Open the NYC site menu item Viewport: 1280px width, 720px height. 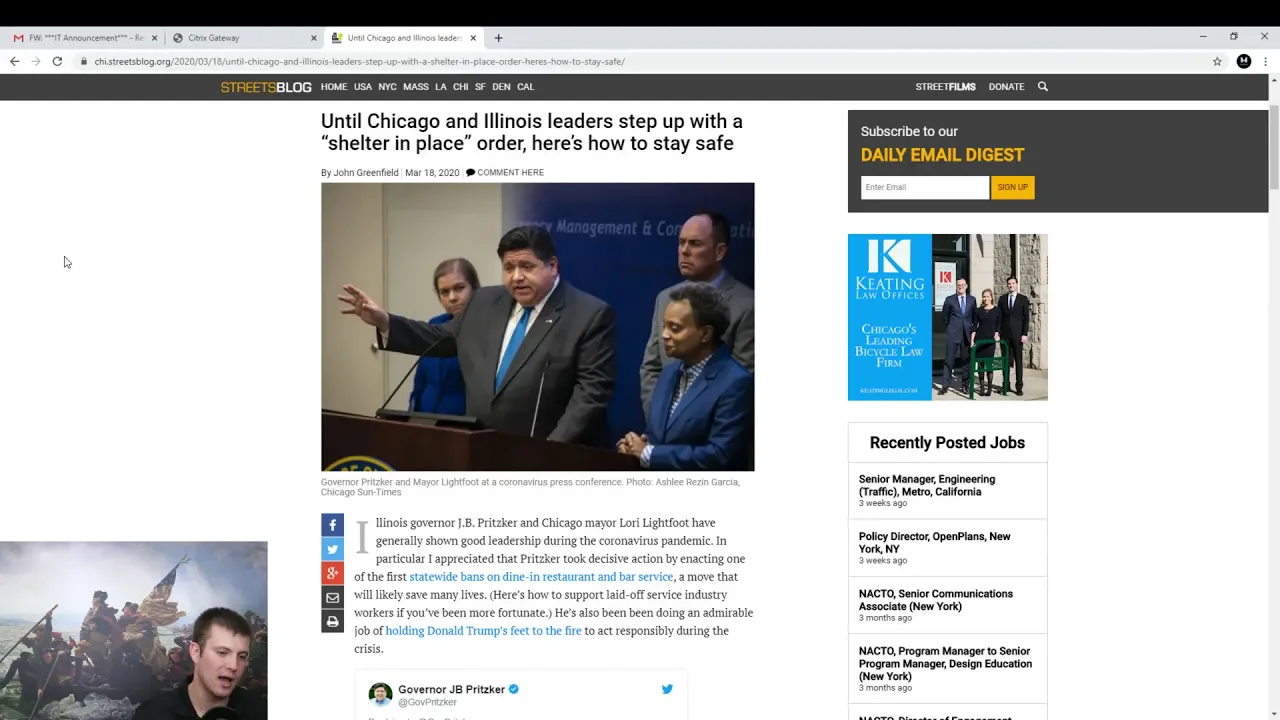(x=387, y=87)
